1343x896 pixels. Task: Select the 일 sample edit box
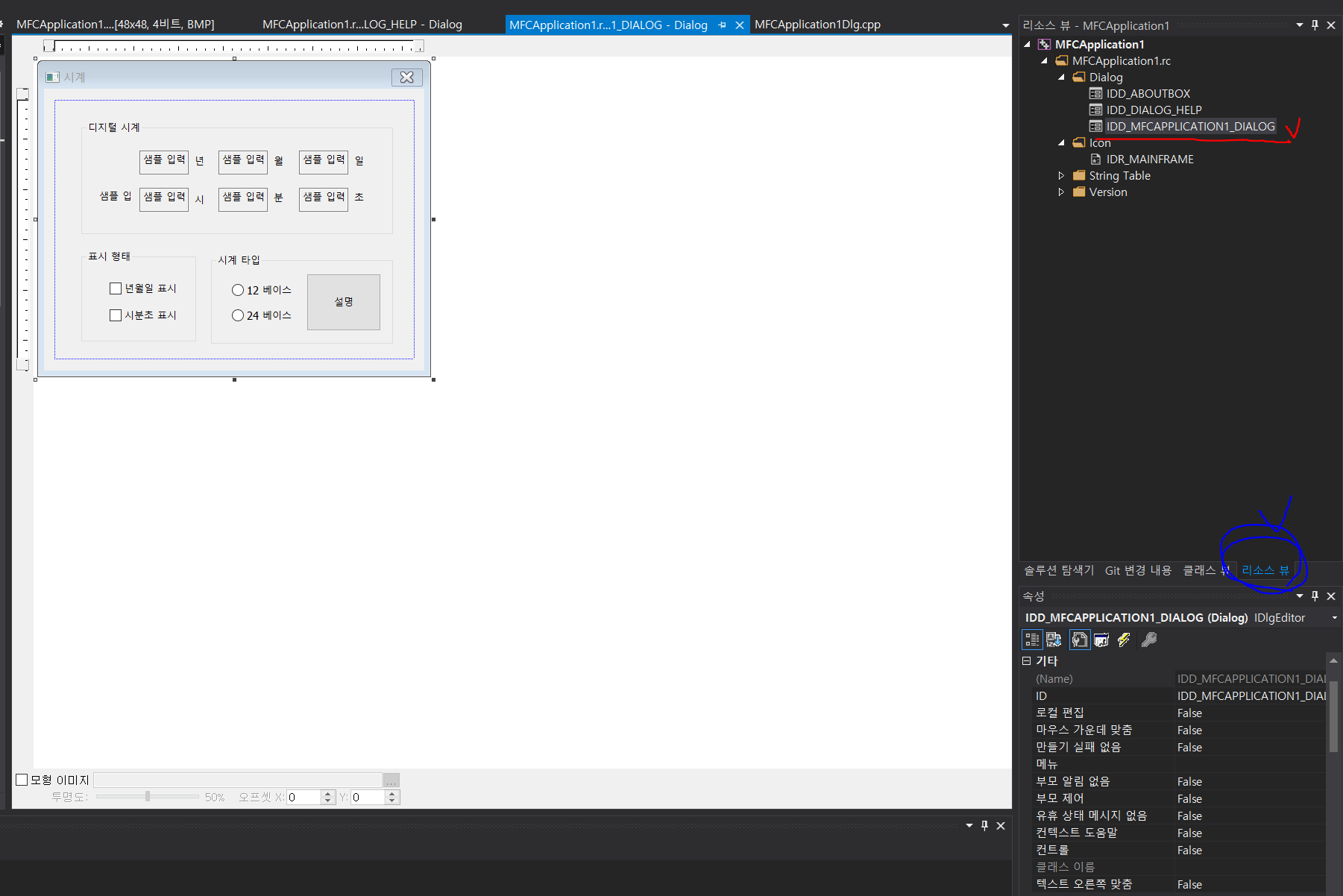click(324, 162)
